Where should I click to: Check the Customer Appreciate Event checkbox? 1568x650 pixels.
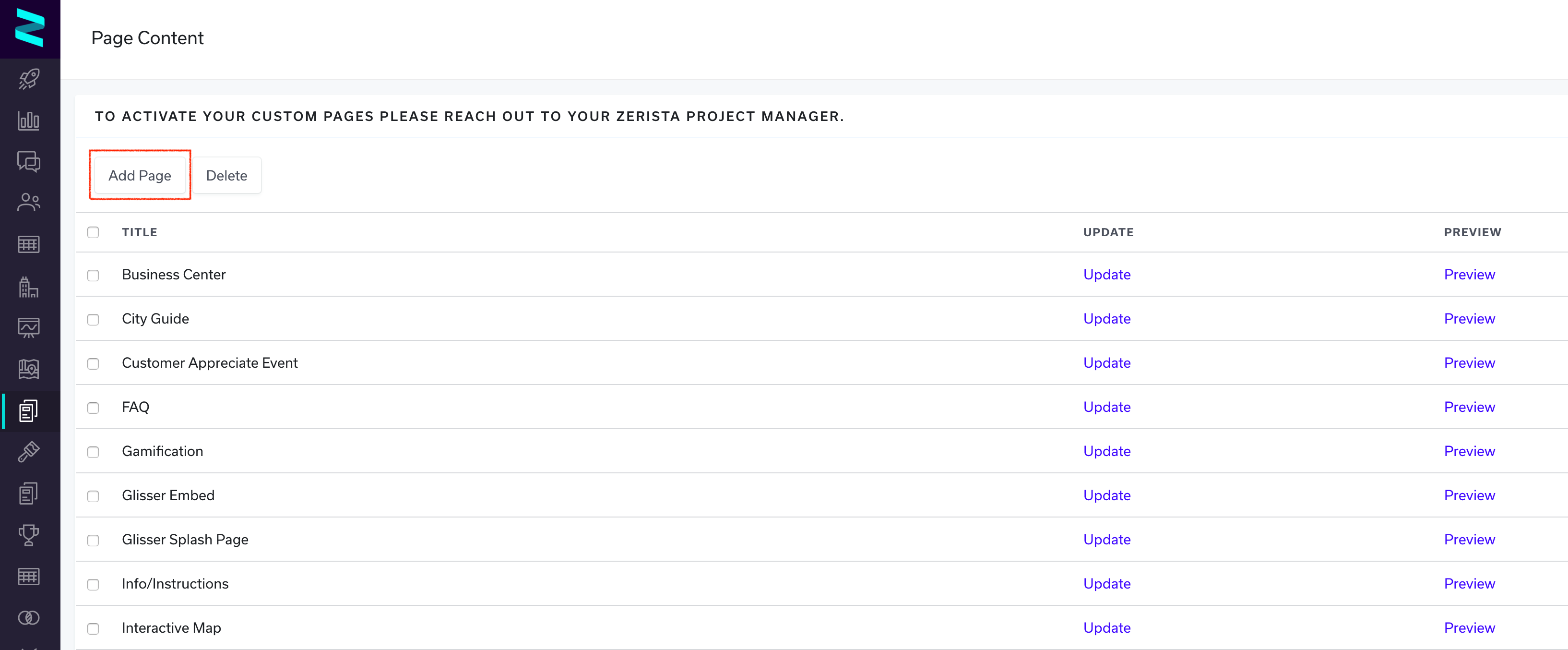click(x=93, y=364)
